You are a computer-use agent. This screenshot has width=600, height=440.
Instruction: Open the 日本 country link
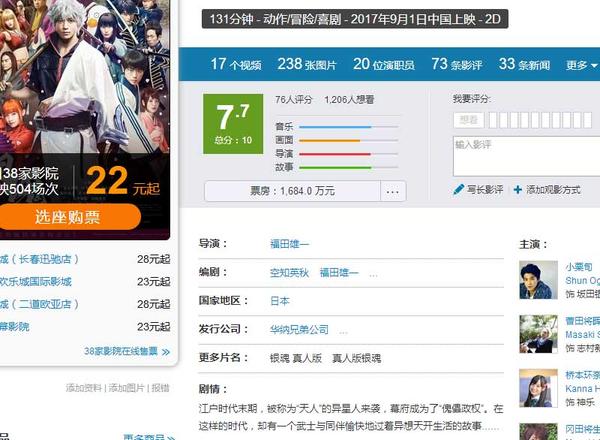point(280,301)
